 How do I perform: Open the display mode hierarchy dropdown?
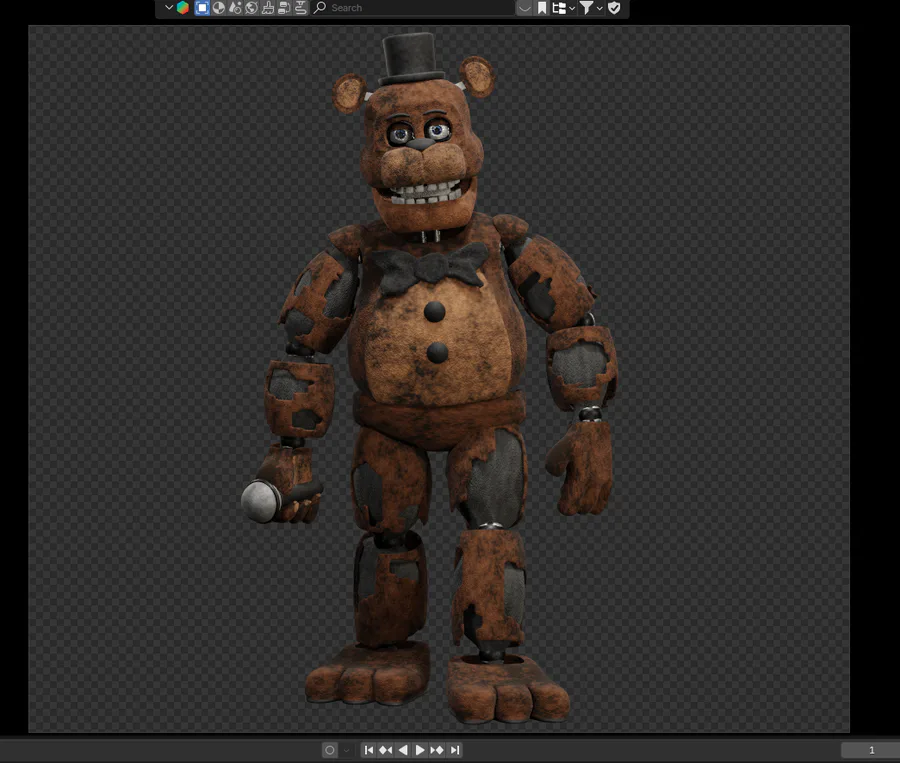pos(563,7)
